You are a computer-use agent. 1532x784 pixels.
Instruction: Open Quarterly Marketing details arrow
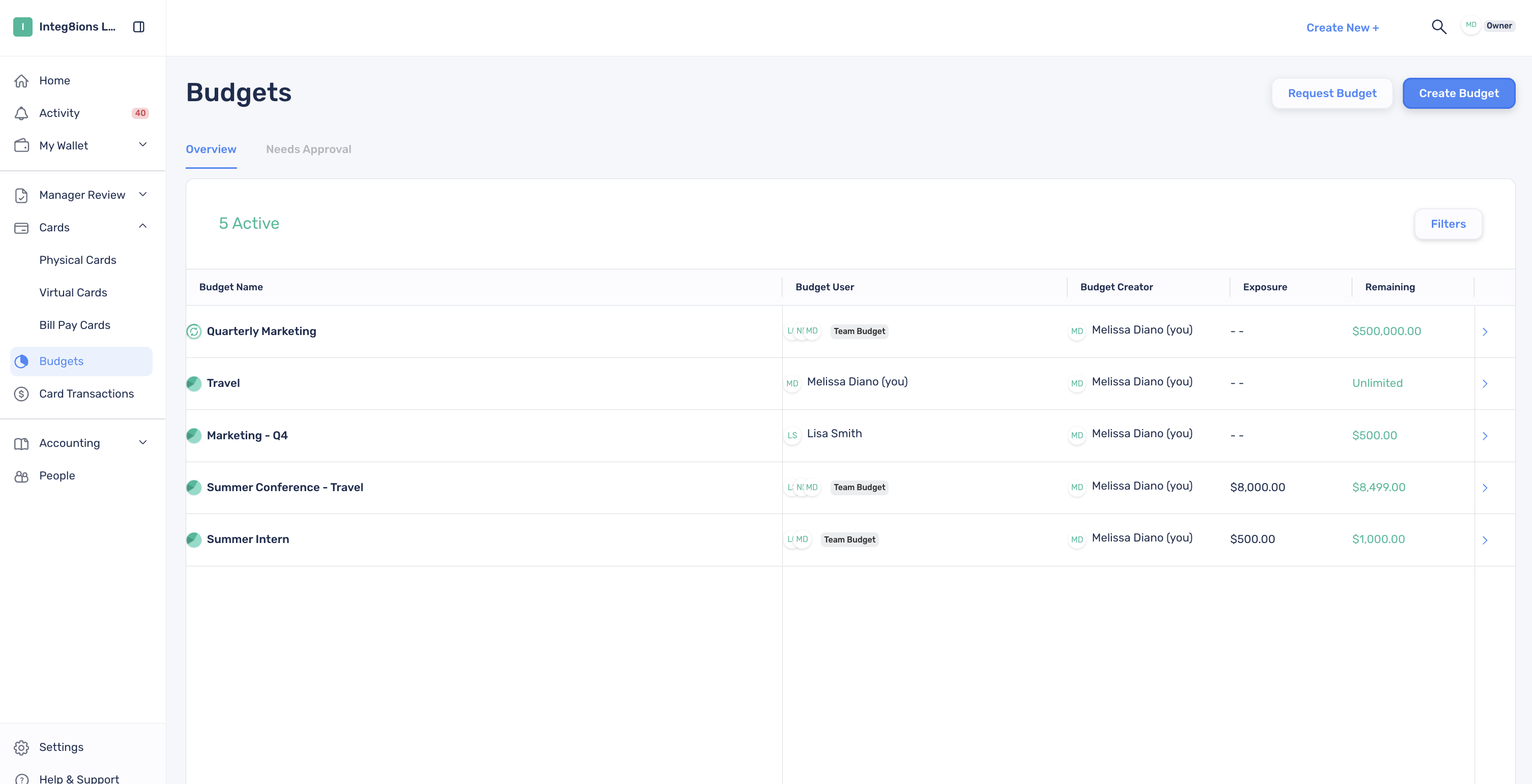coord(1485,331)
